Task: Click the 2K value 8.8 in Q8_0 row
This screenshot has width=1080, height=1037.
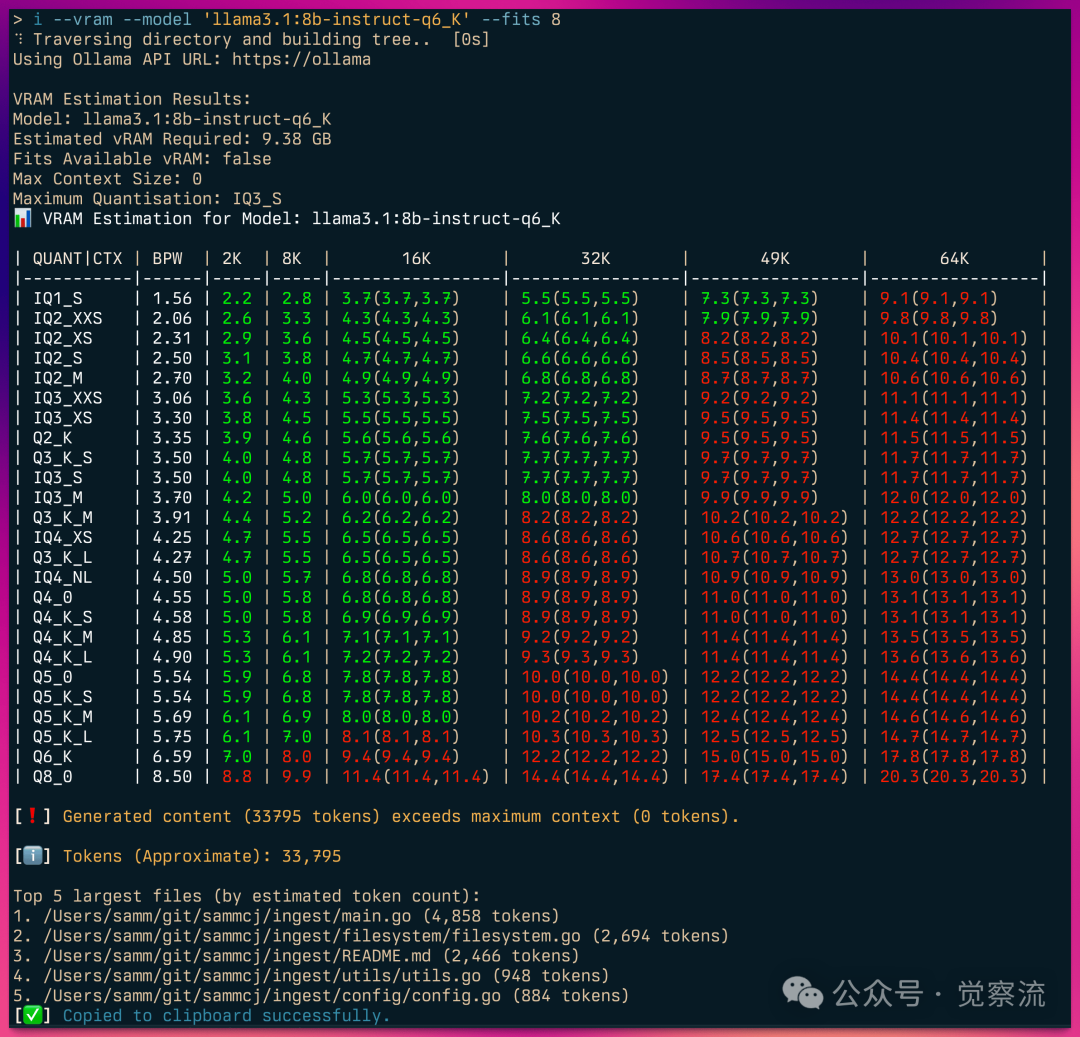Action: (237, 777)
